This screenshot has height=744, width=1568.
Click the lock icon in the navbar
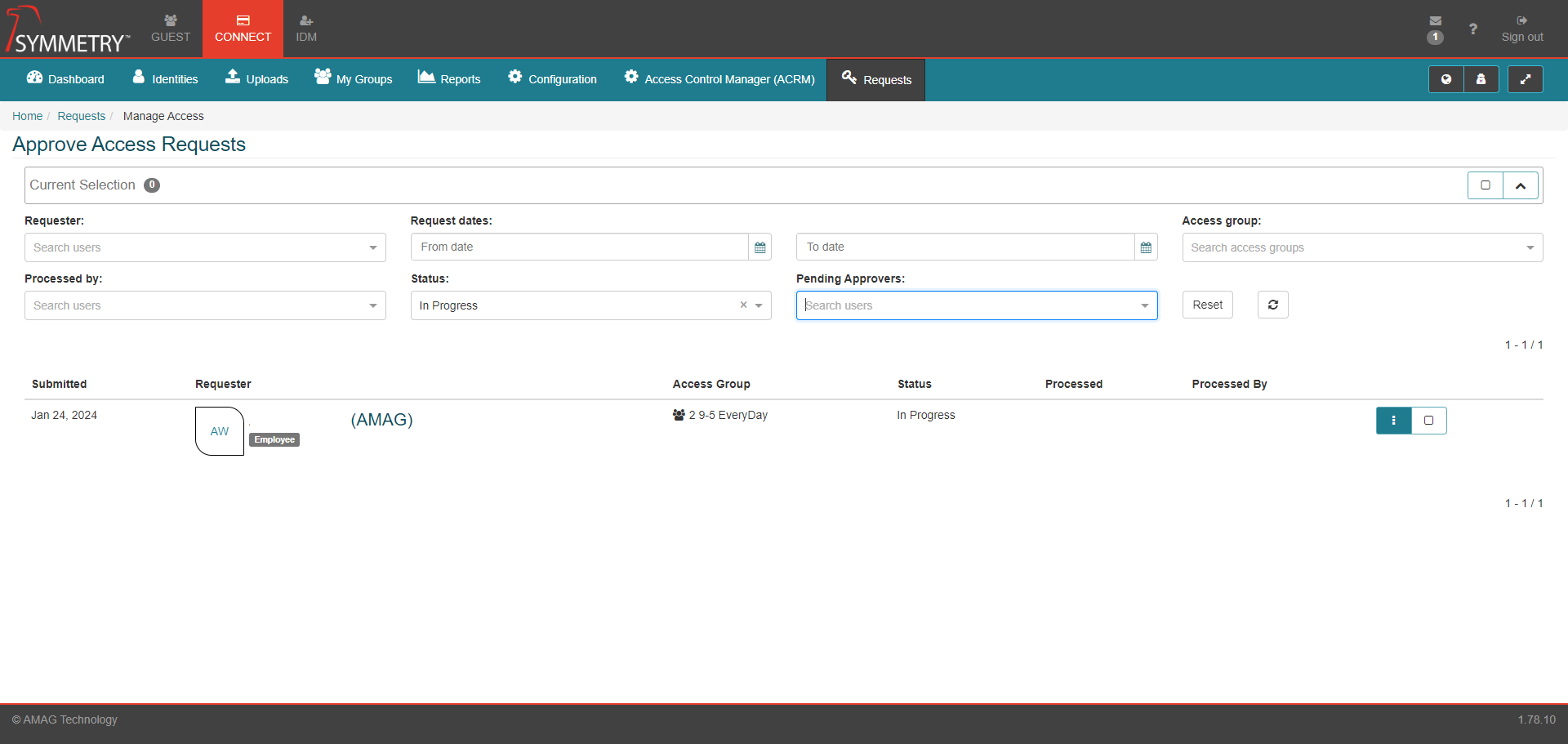click(x=1481, y=79)
